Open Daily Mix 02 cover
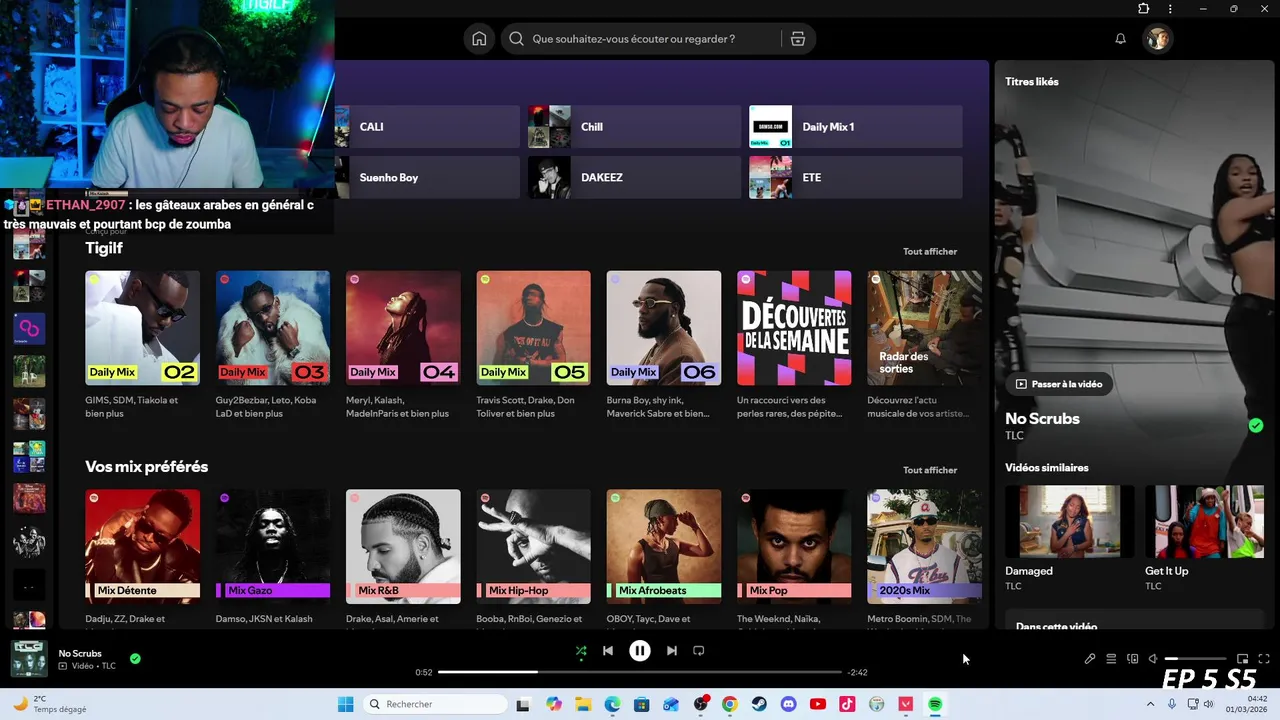 point(142,328)
